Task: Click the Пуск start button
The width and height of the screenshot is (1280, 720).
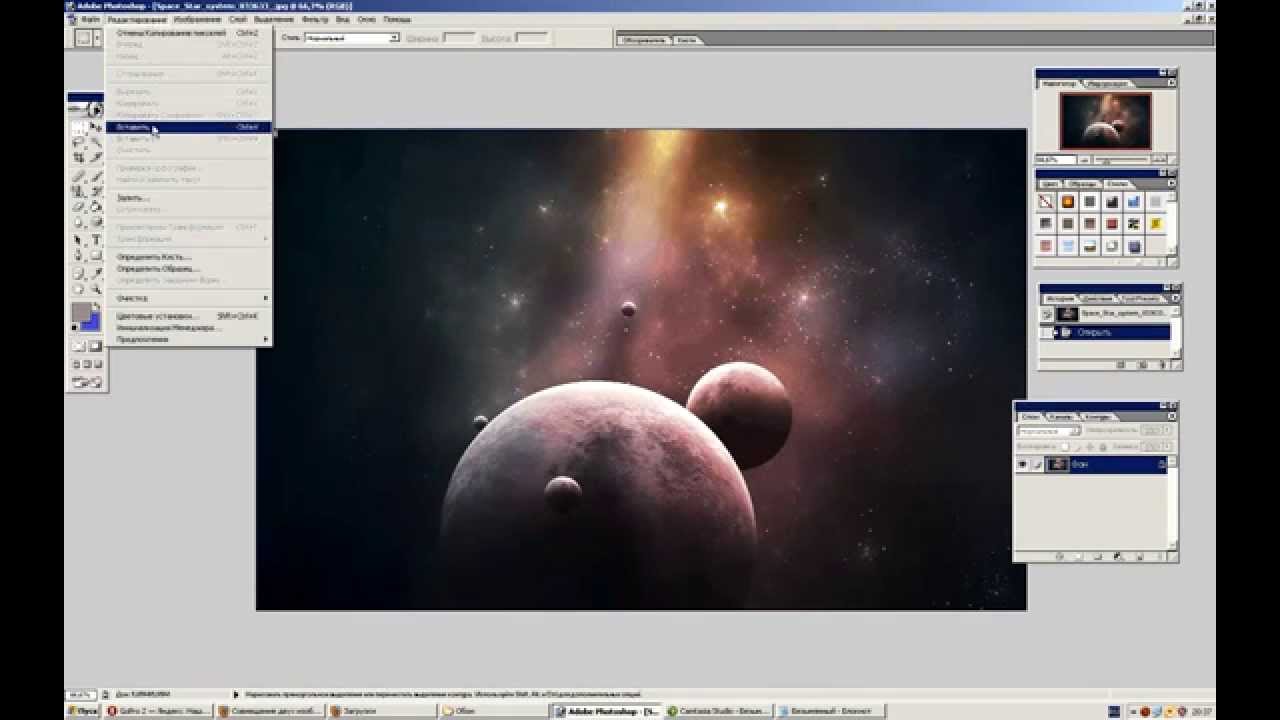Action: (83, 711)
